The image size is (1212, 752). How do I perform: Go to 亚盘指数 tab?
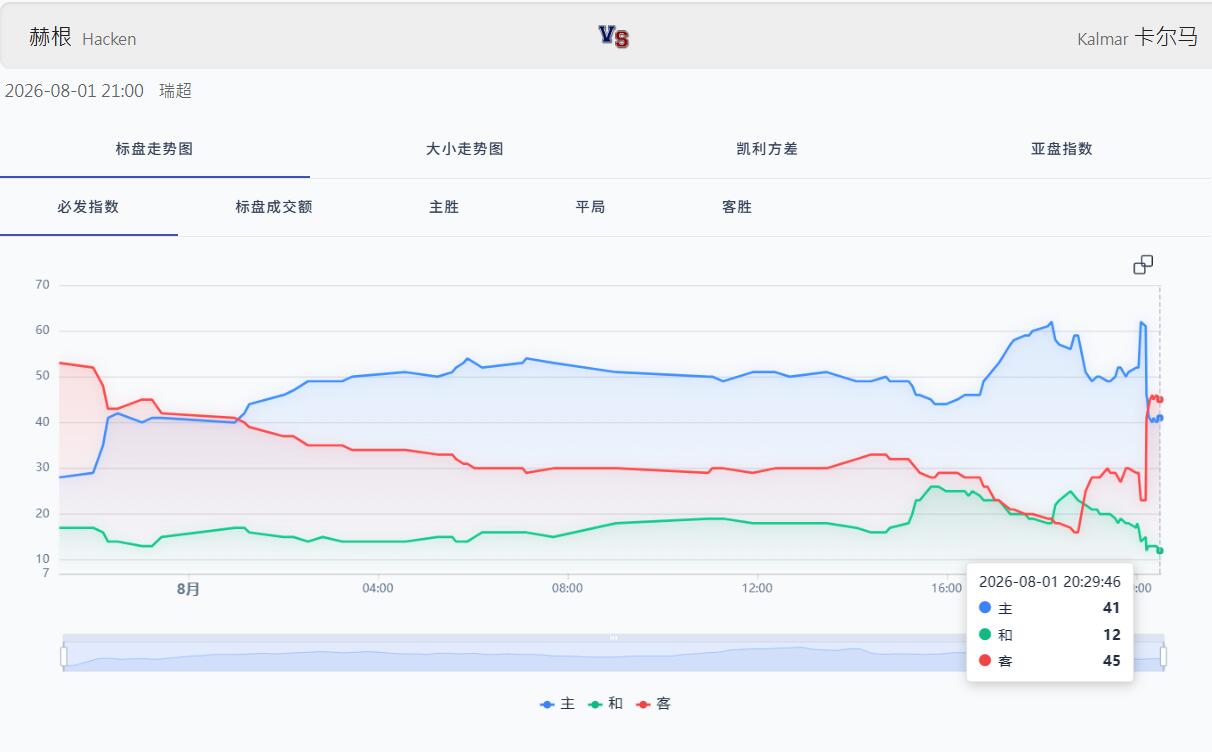click(x=1062, y=149)
